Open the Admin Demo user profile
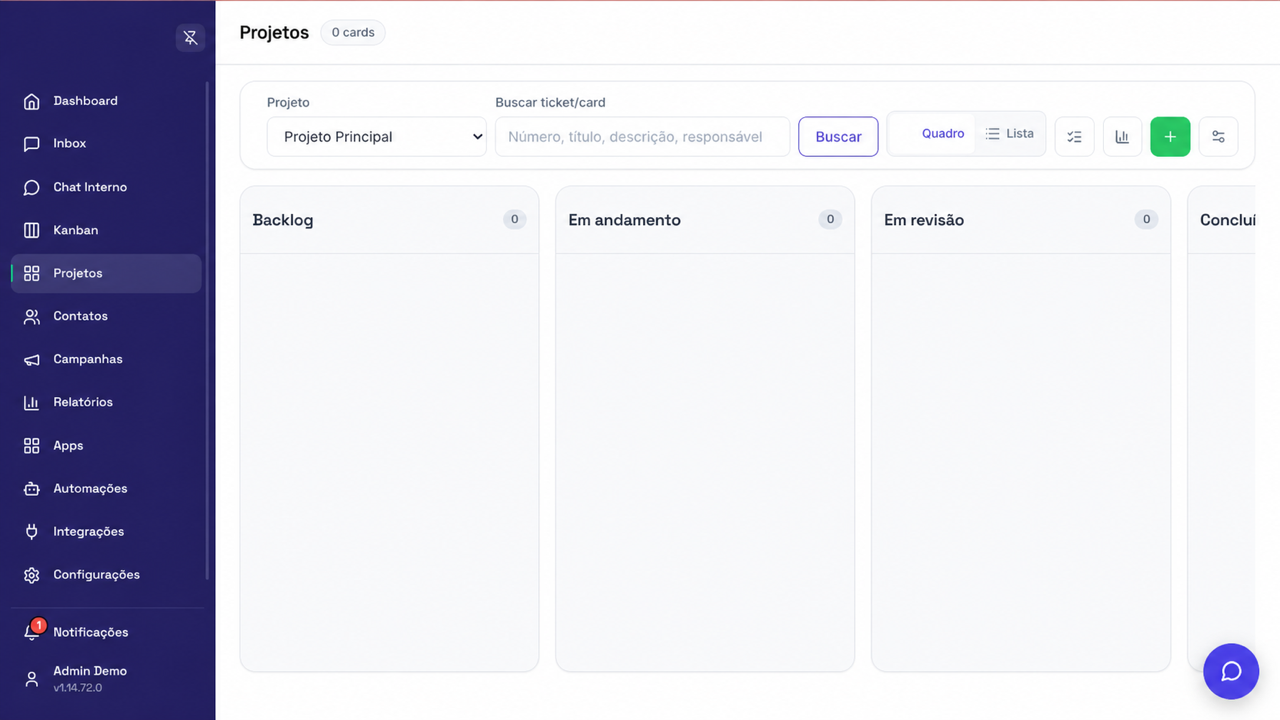The width and height of the screenshot is (1280, 720). 106,678
